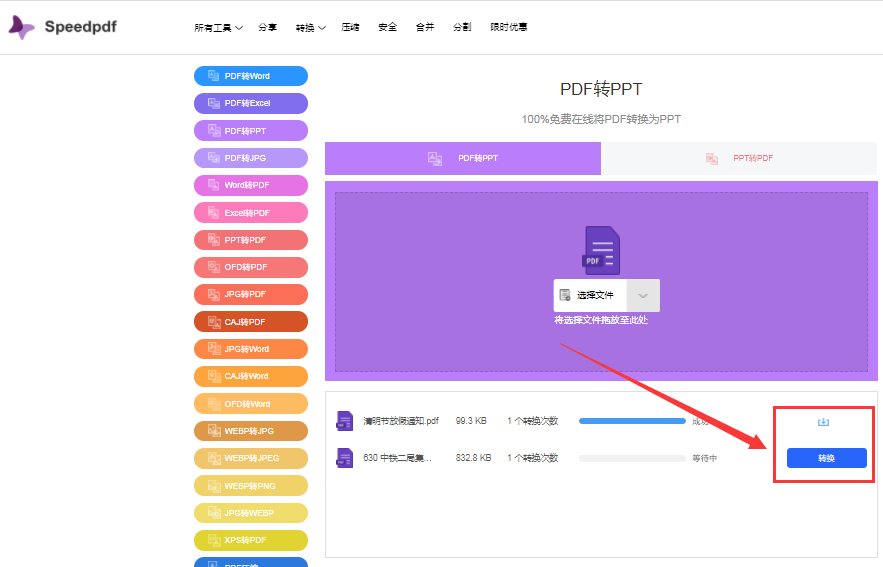Open the PDF转Word tool in sidebar
The image size is (883, 567).
coord(251,76)
